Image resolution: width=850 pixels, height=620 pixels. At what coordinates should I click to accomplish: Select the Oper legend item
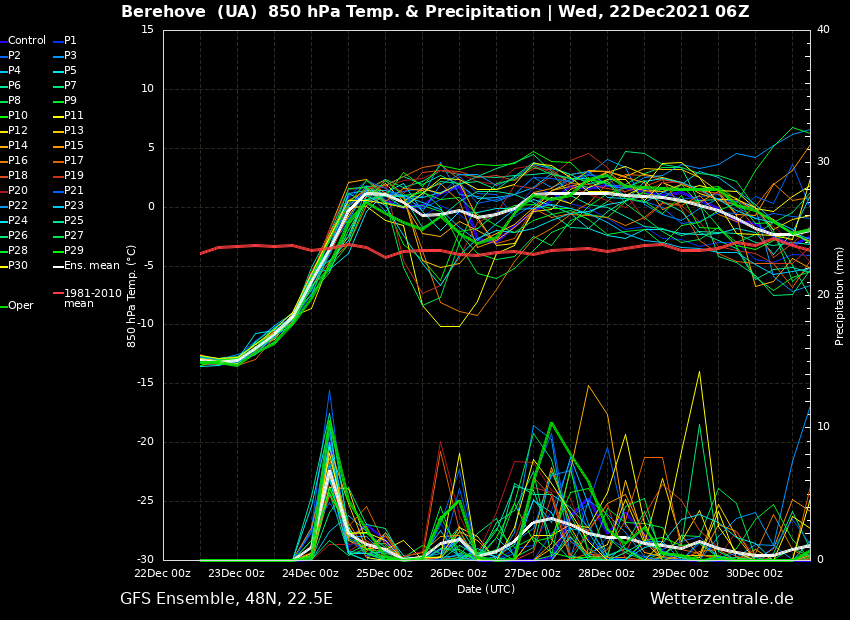21,306
